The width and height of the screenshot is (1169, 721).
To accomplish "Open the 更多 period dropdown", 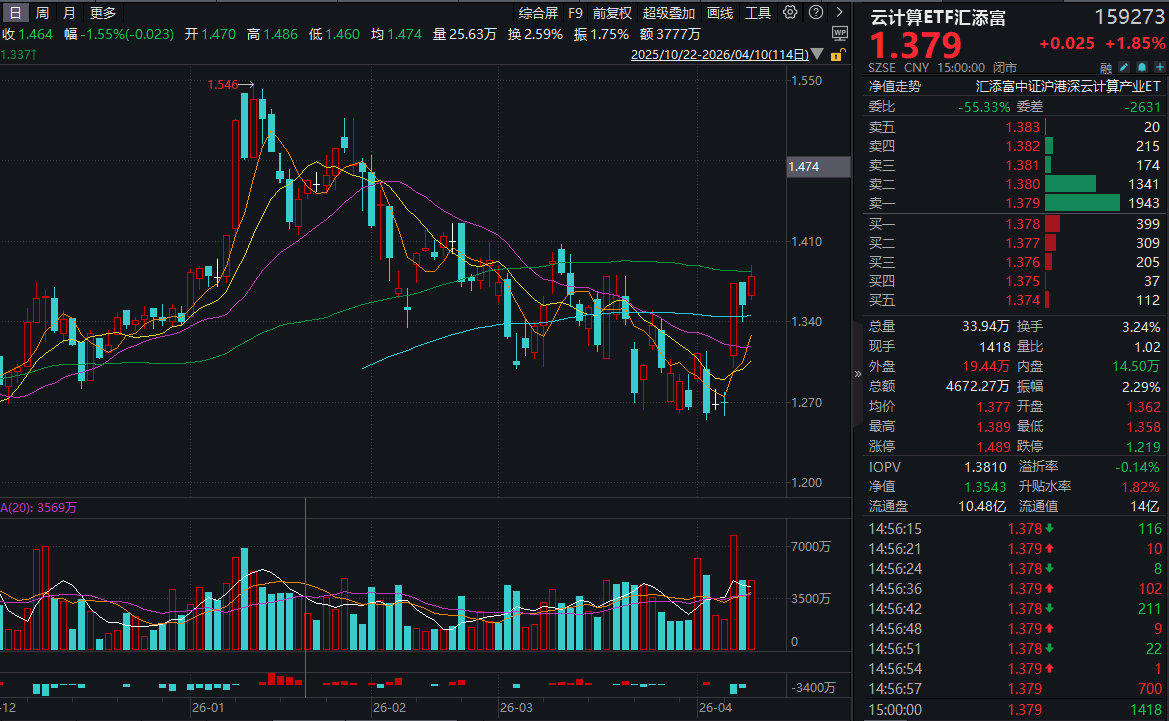I will 101,13.
